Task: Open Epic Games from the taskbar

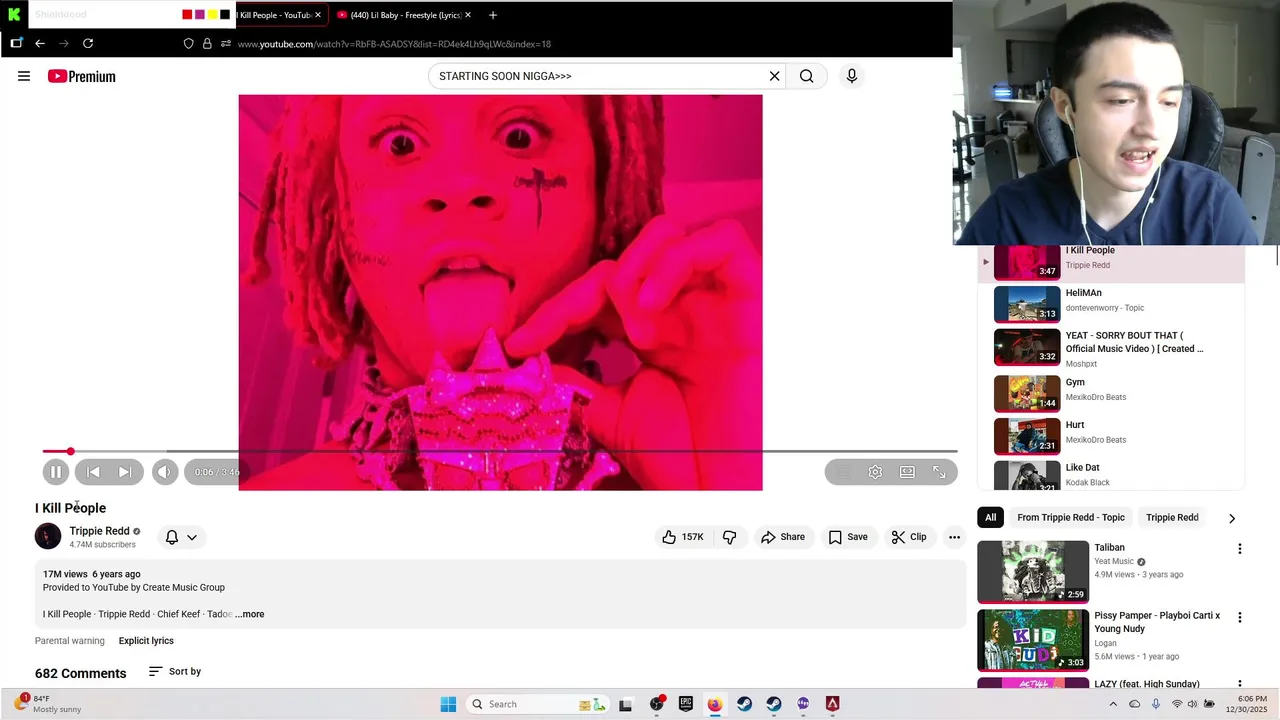Action: (x=685, y=704)
